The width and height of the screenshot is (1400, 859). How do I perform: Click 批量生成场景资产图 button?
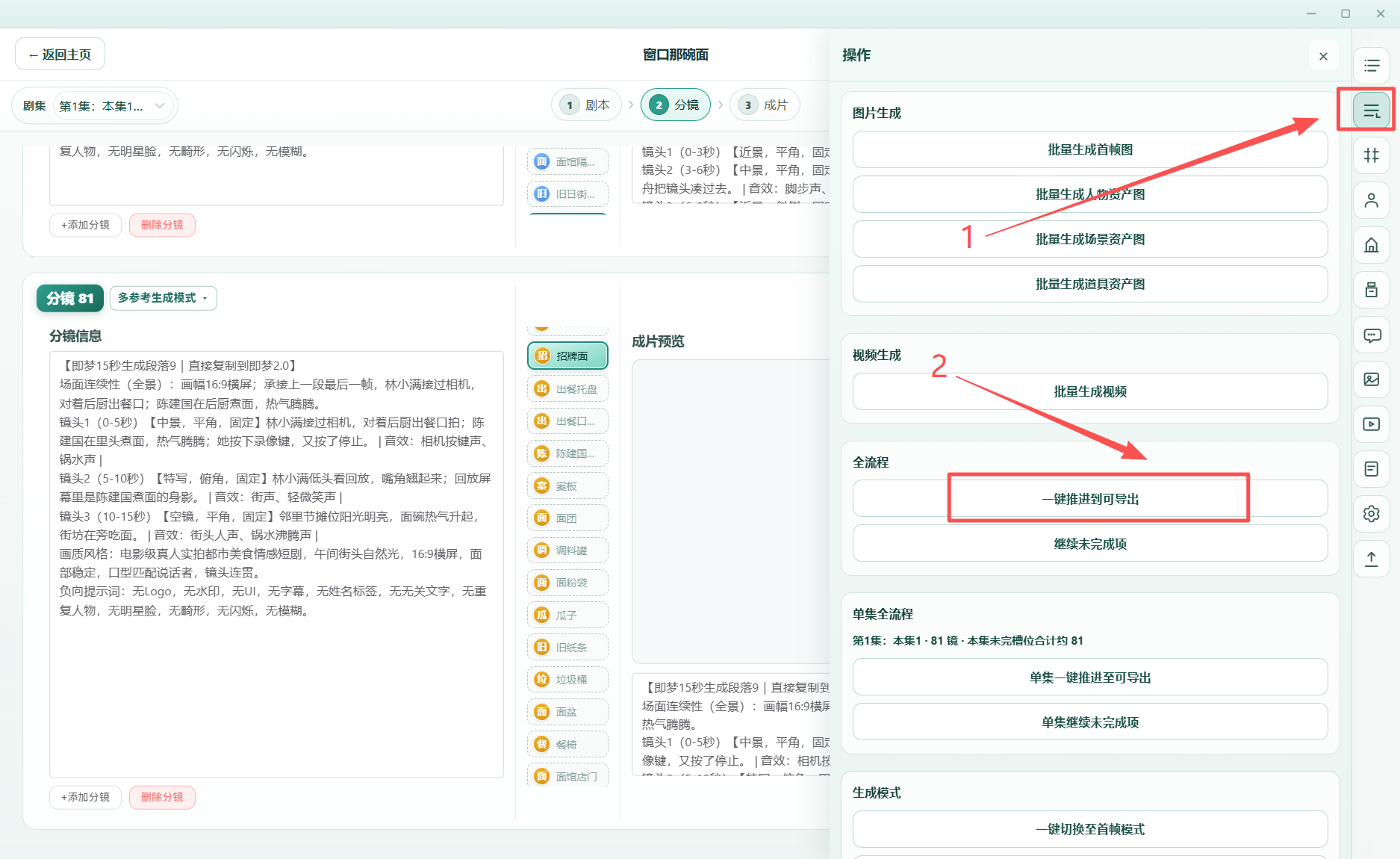[1090, 239]
